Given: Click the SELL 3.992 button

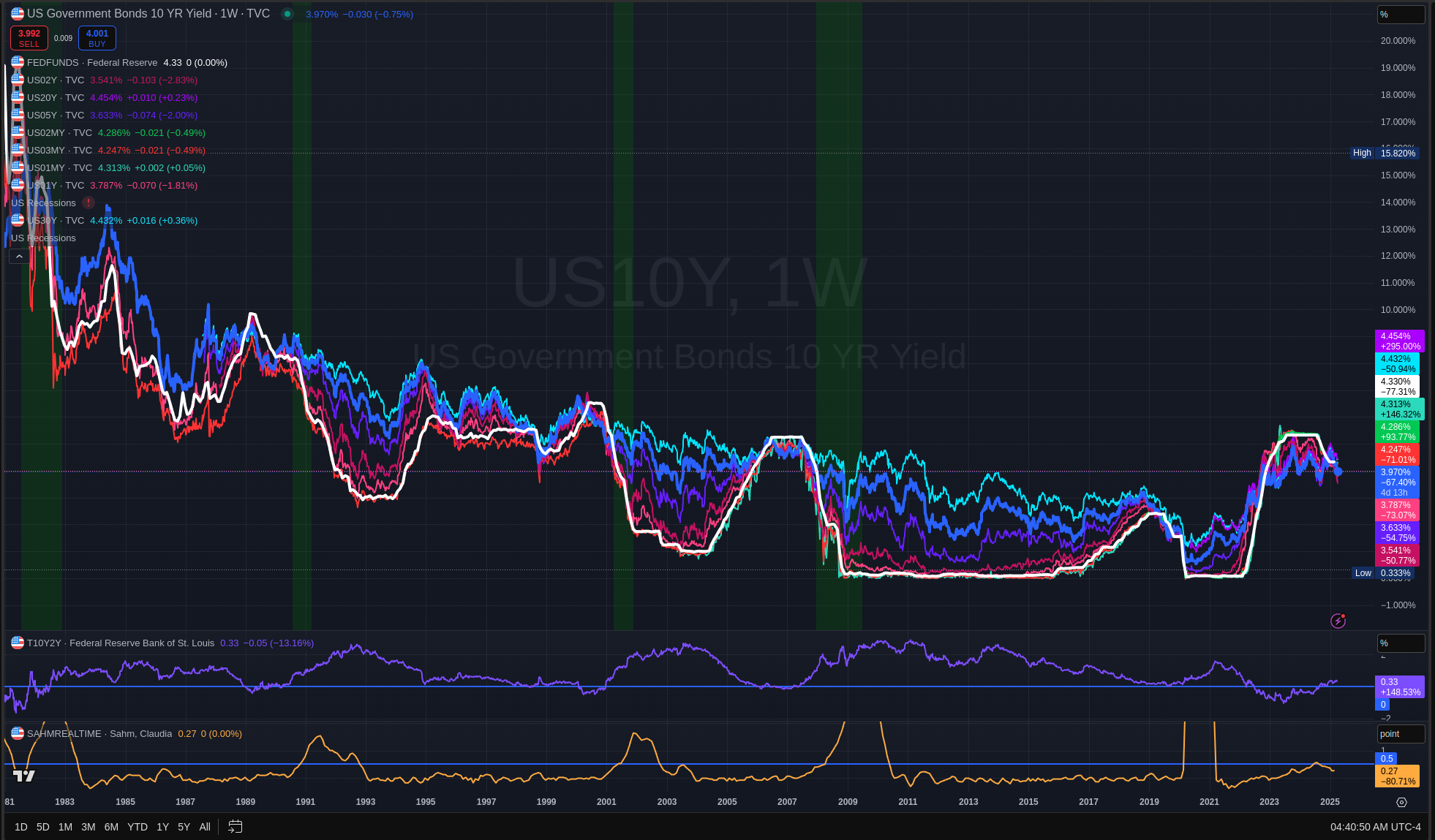Looking at the screenshot, I should (29, 38).
